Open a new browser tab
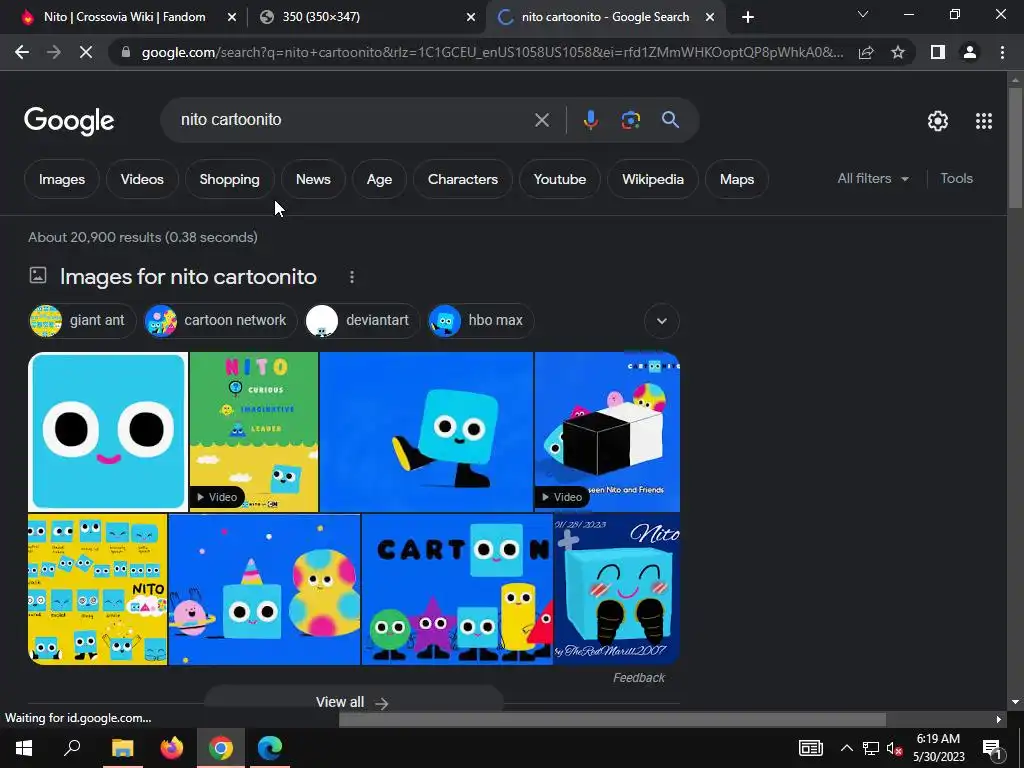The width and height of the screenshot is (1024, 768). 748,17
